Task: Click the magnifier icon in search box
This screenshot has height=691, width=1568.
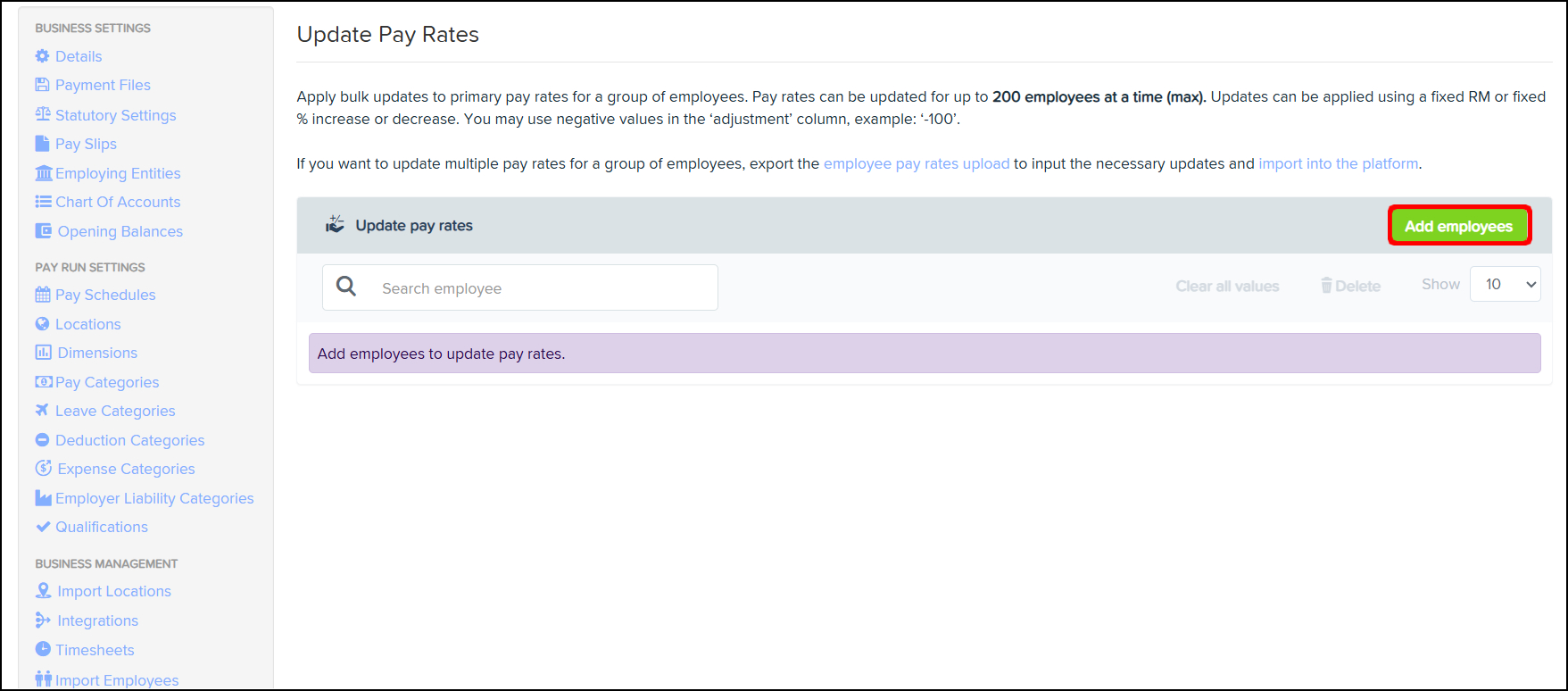Action: 346,287
